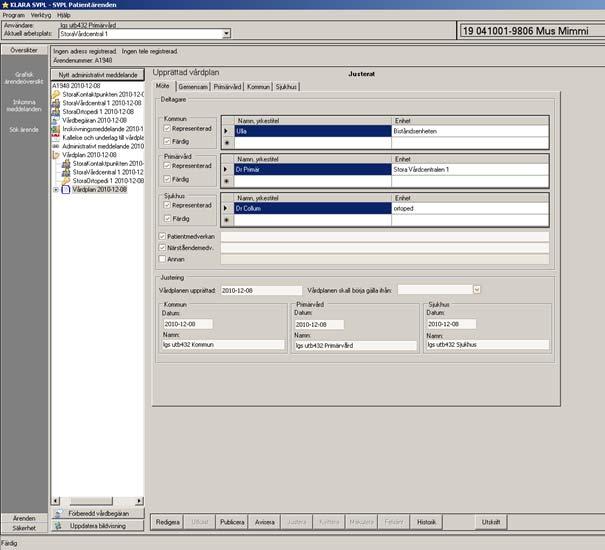Select the Inskrivningsmeddelande entry icon
605x550 pixels.
tap(56, 129)
